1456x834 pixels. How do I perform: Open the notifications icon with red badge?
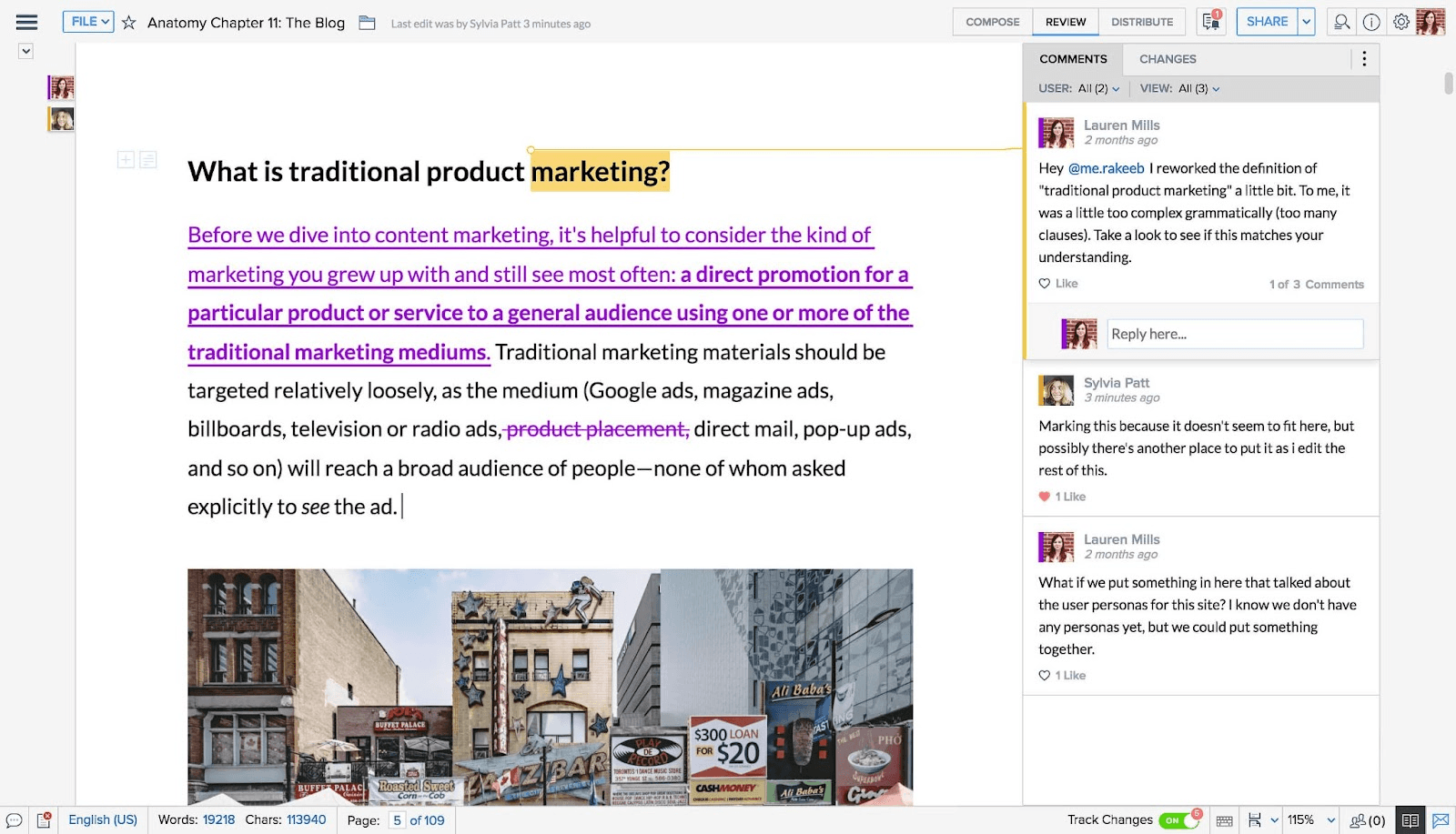(x=1211, y=22)
